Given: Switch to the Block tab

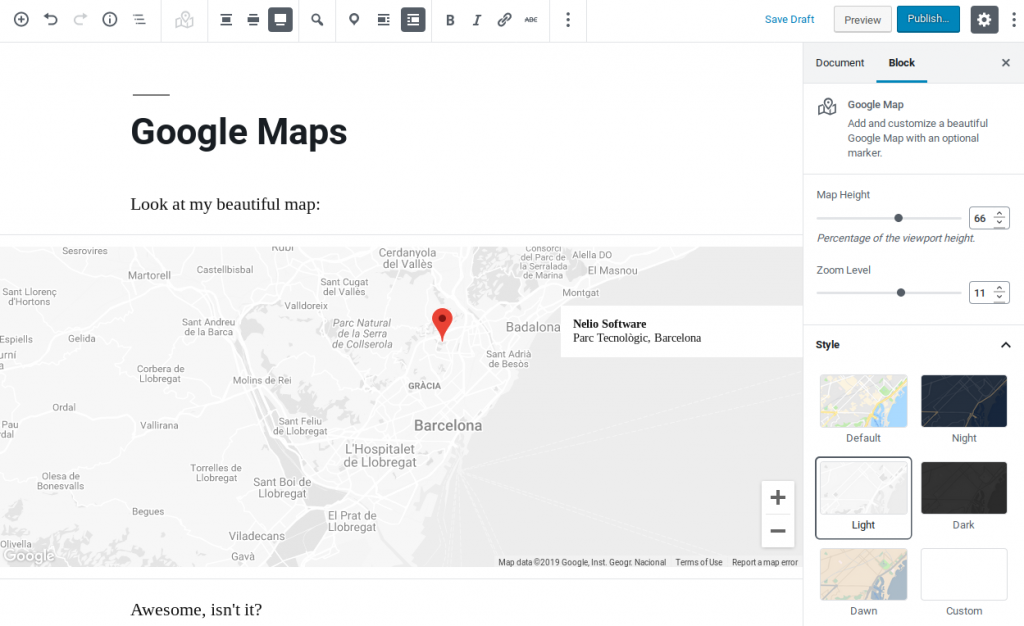Looking at the screenshot, I should click(901, 62).
